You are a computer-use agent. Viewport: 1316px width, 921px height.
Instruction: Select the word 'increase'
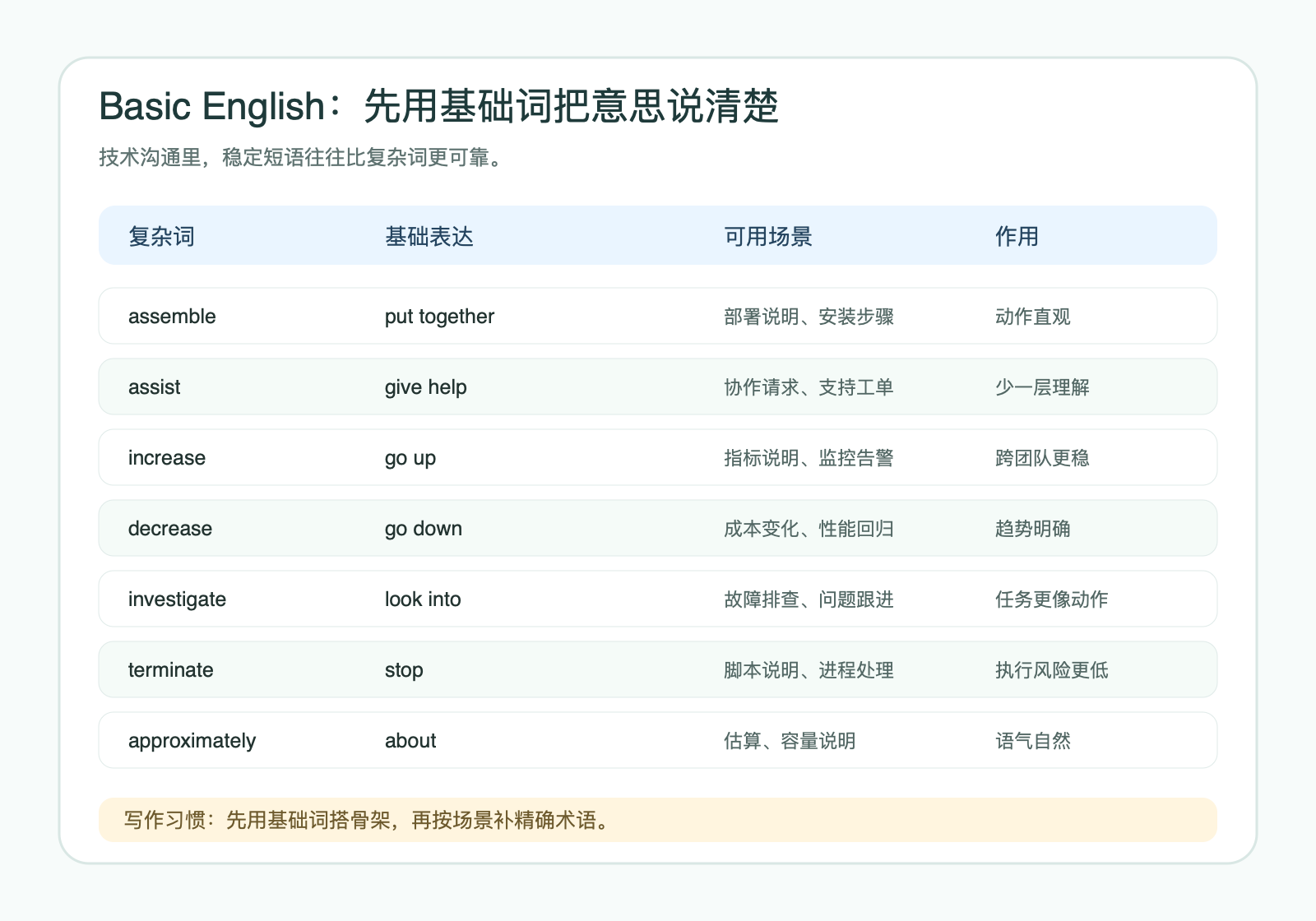pos(167,458)
